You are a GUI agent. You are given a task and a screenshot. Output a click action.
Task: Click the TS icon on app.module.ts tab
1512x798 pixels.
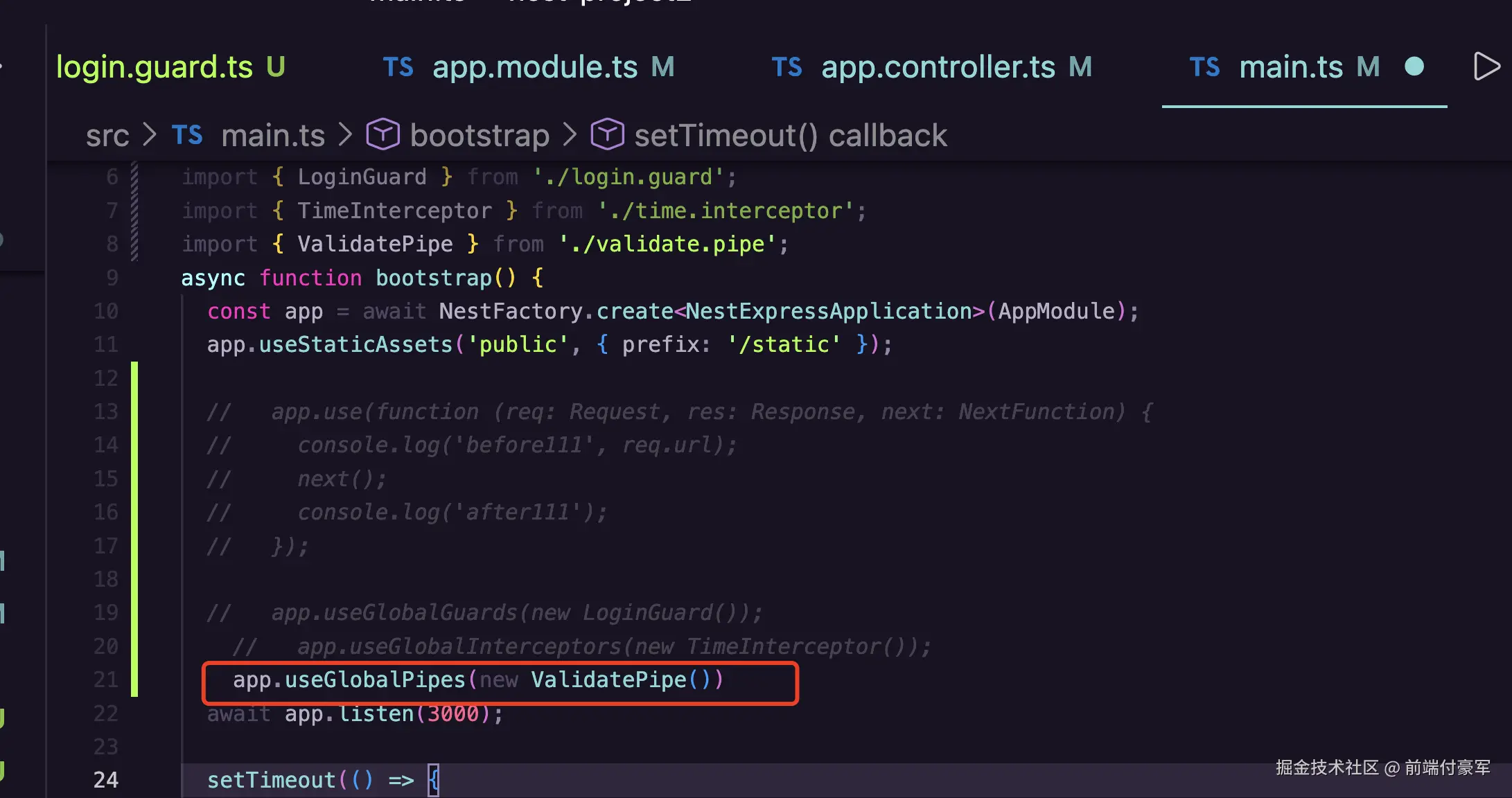tap(398, 67)
